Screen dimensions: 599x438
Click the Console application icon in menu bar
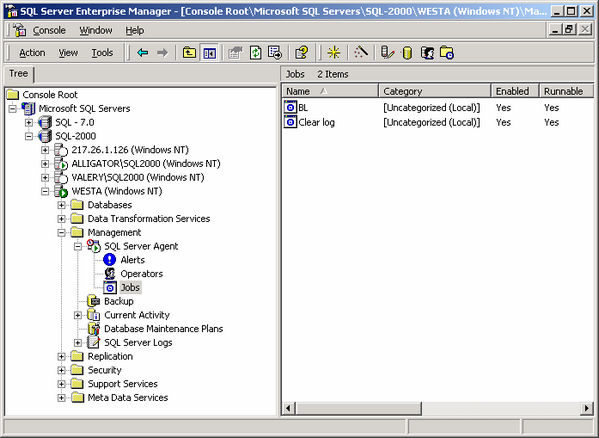[19, 30]
